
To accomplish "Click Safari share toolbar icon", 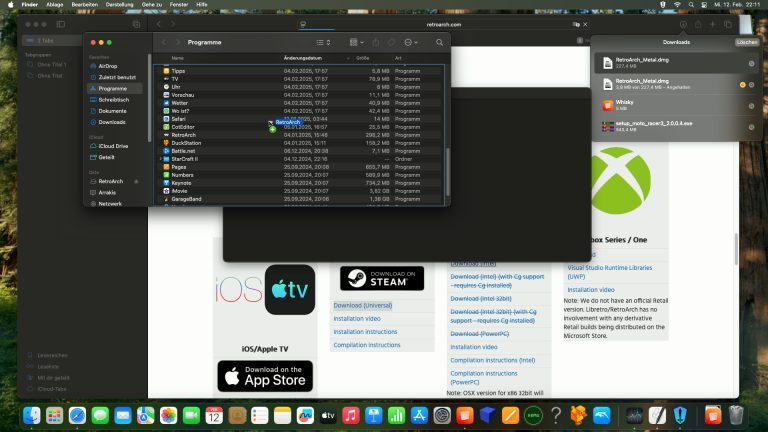I will (x=698, y=24).
